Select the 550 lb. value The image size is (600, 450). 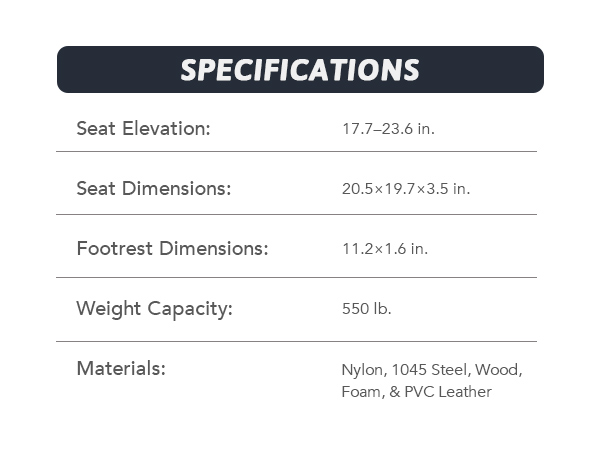point(366,309)
